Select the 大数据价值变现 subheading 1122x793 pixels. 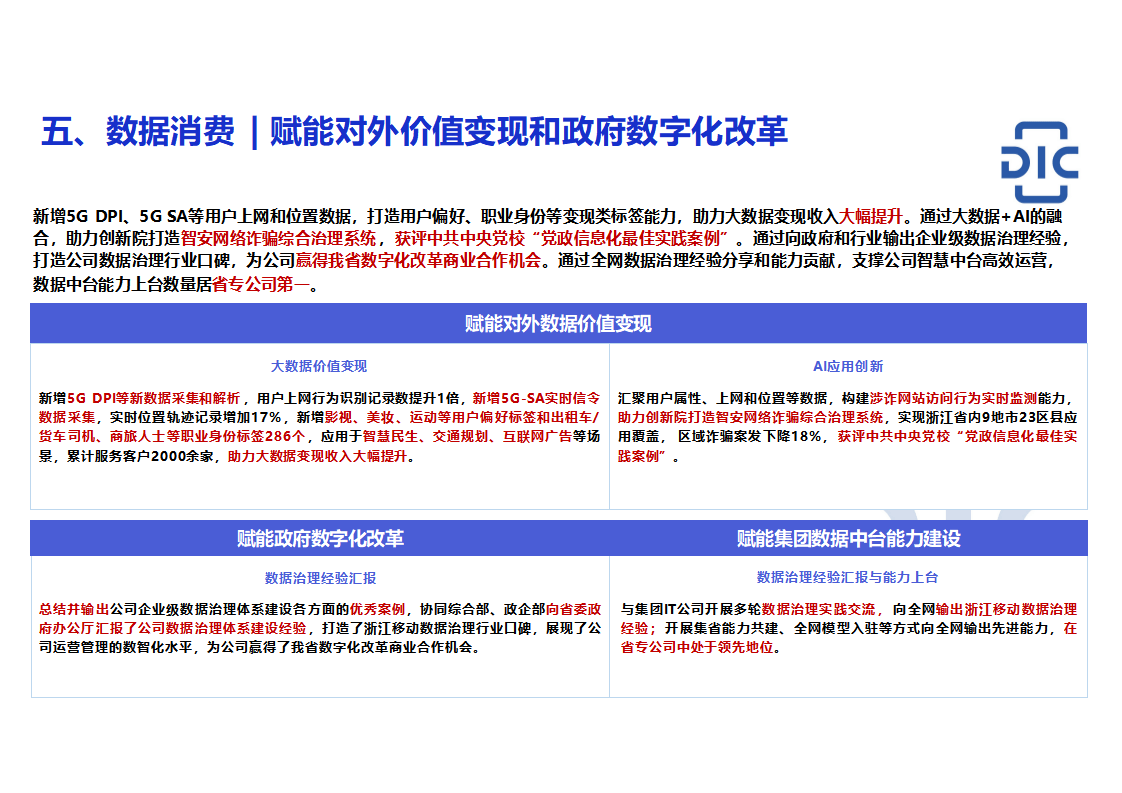(318, 366)
